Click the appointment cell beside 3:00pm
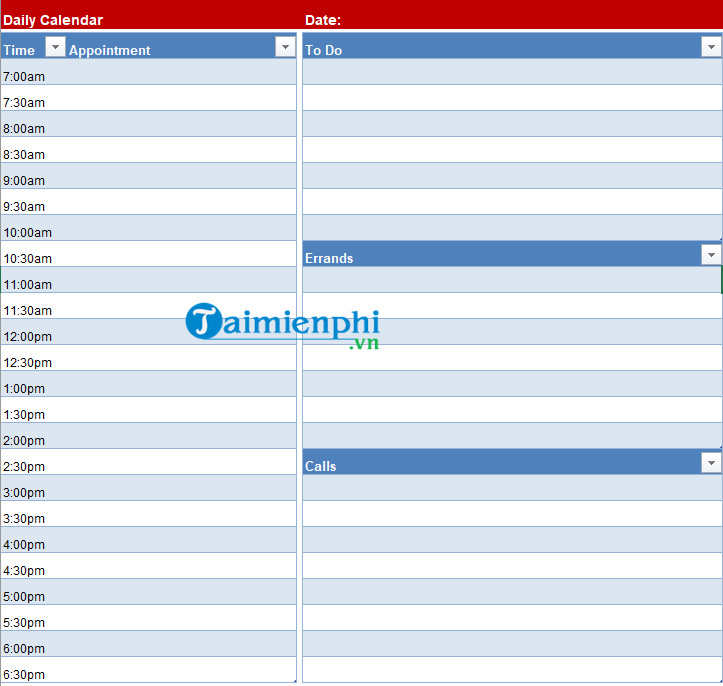This screenshot has width=723, height=686. (x=180, y=489)
